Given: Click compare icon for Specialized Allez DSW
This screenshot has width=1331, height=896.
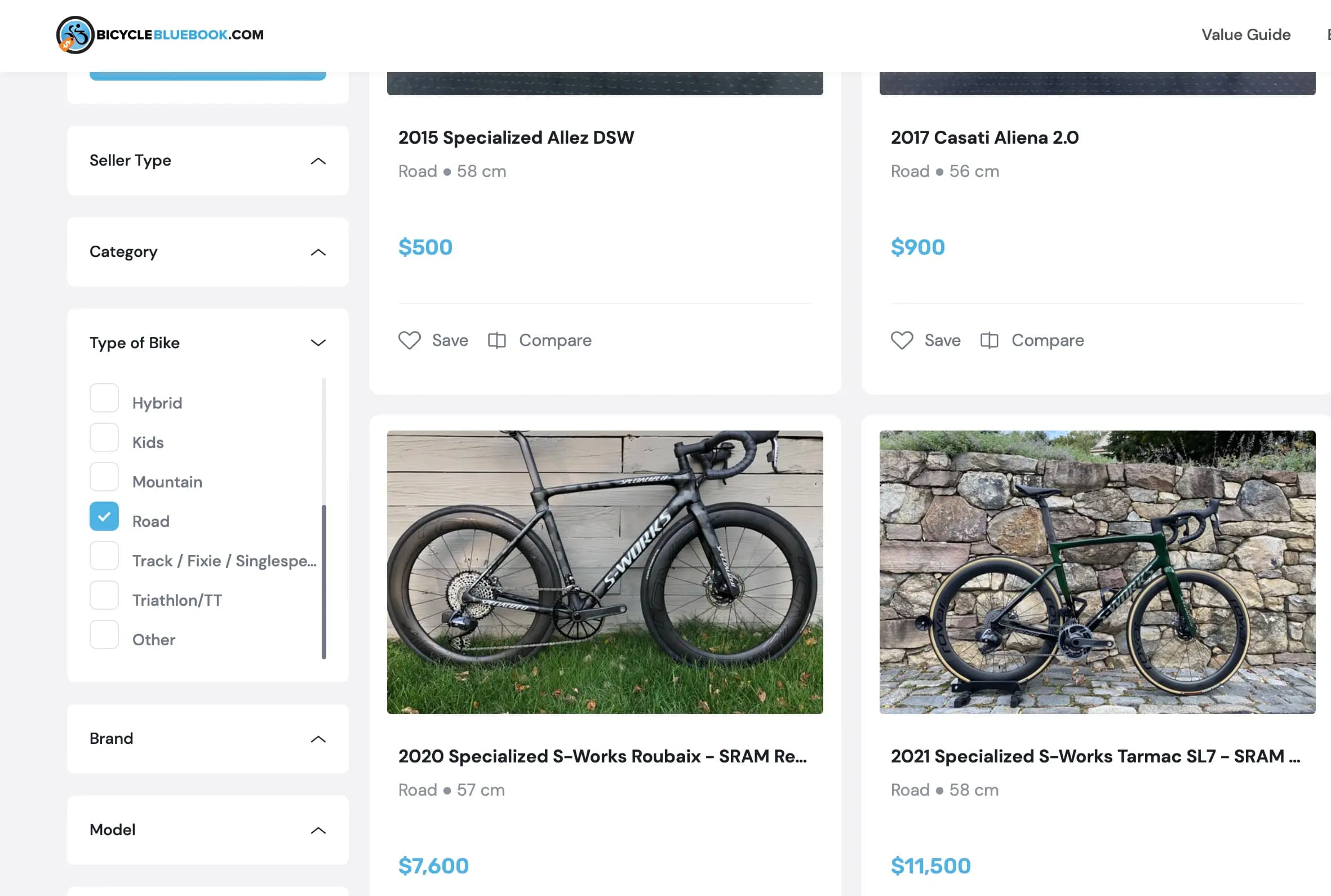Looking at the screenshot, I should 496,340.
